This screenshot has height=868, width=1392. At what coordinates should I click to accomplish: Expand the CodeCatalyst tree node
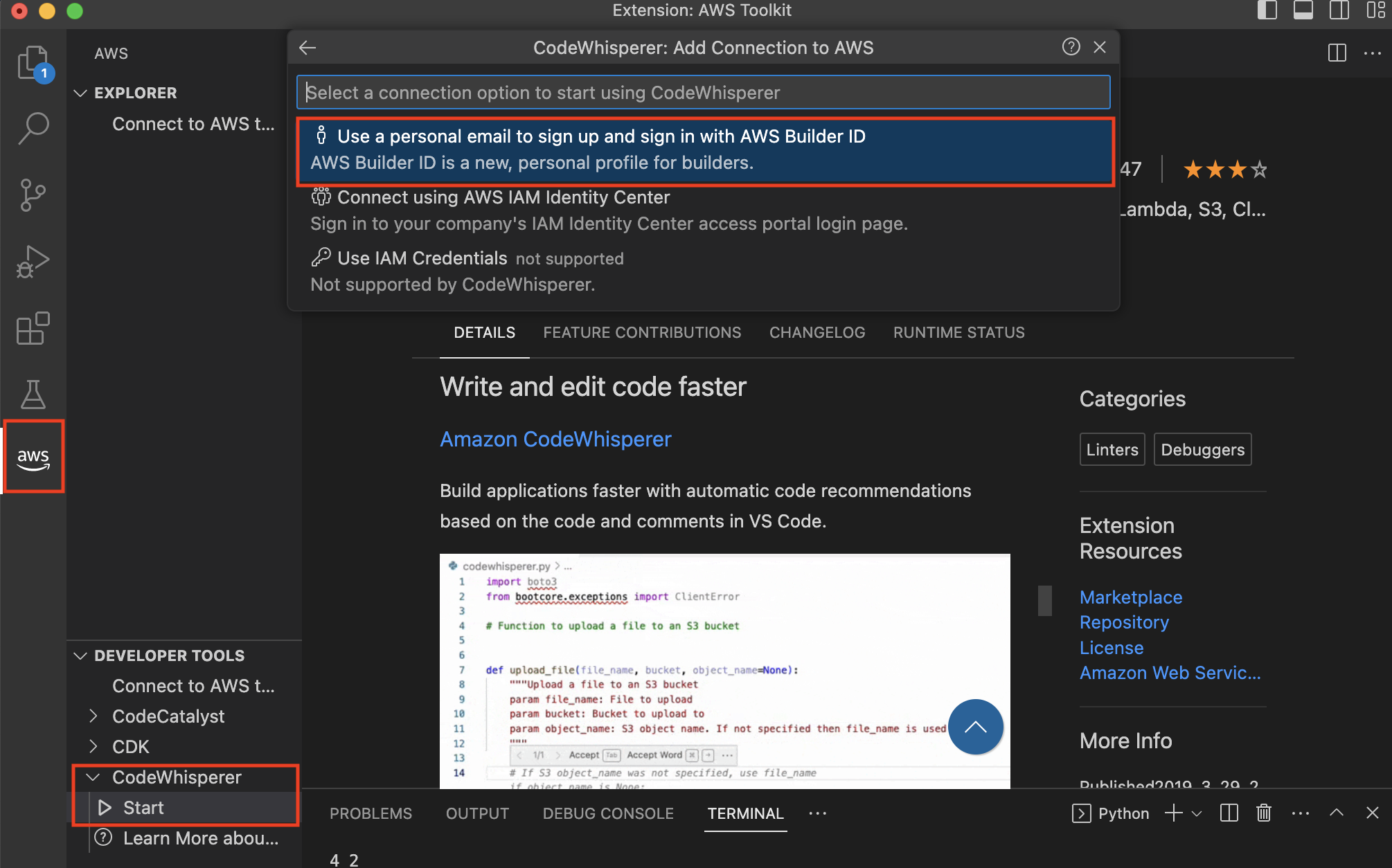[93, 716]
